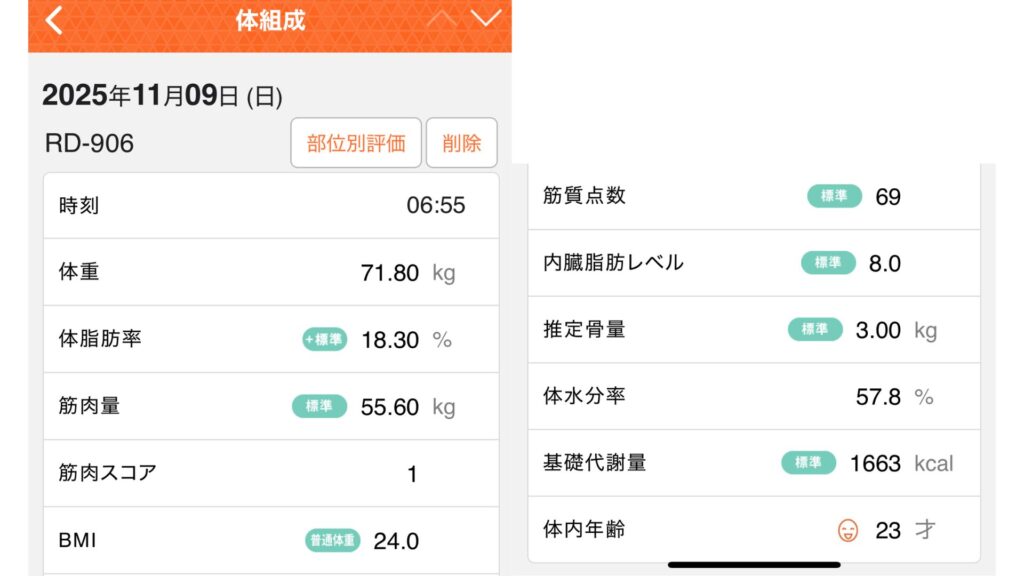1024x576 pixels.
Task: Click the 標準 badge beside 推定骨量
Action: (x=815, y=329)
